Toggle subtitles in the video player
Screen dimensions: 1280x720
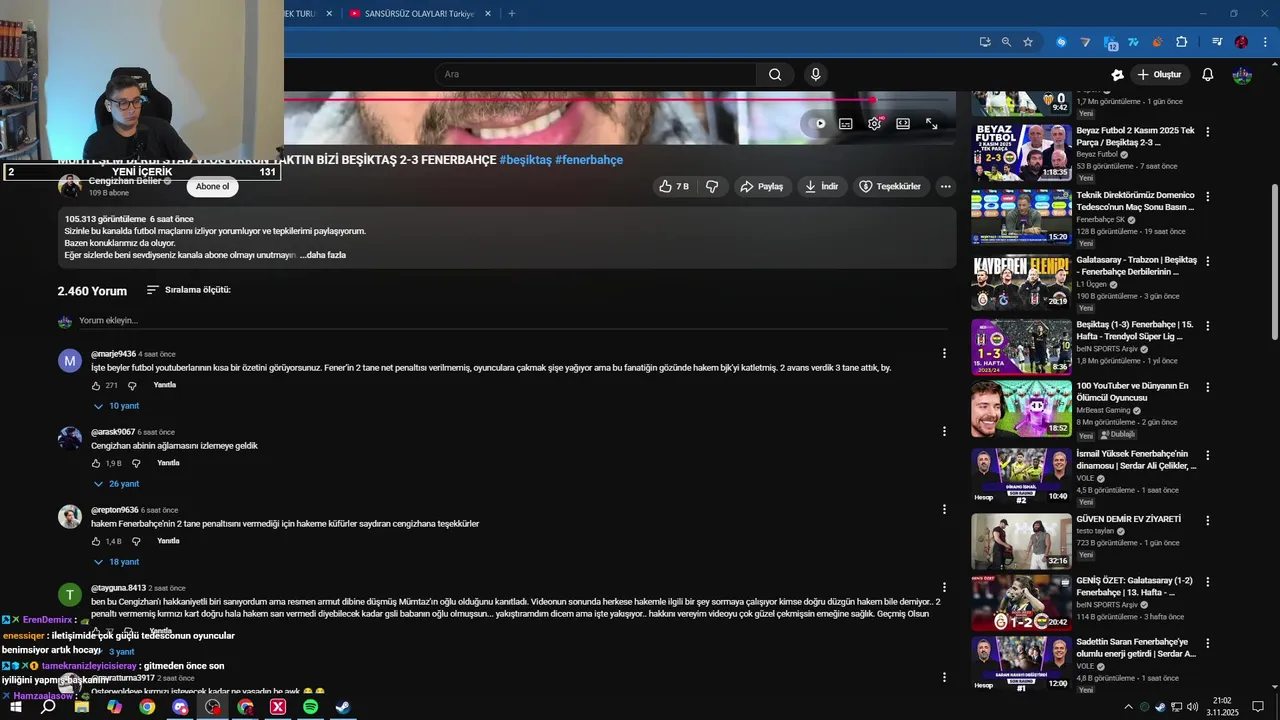click(846, 124)
